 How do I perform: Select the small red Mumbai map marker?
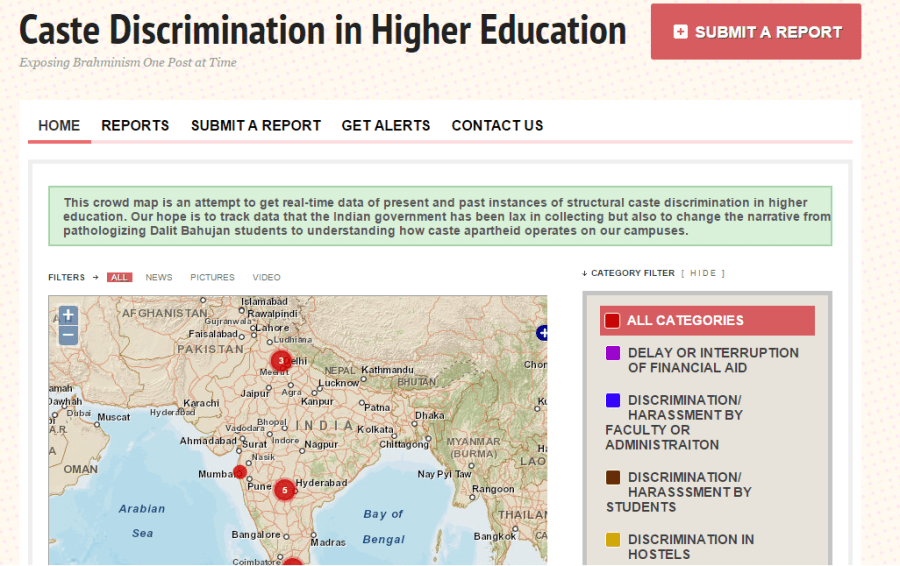point(240,472)
